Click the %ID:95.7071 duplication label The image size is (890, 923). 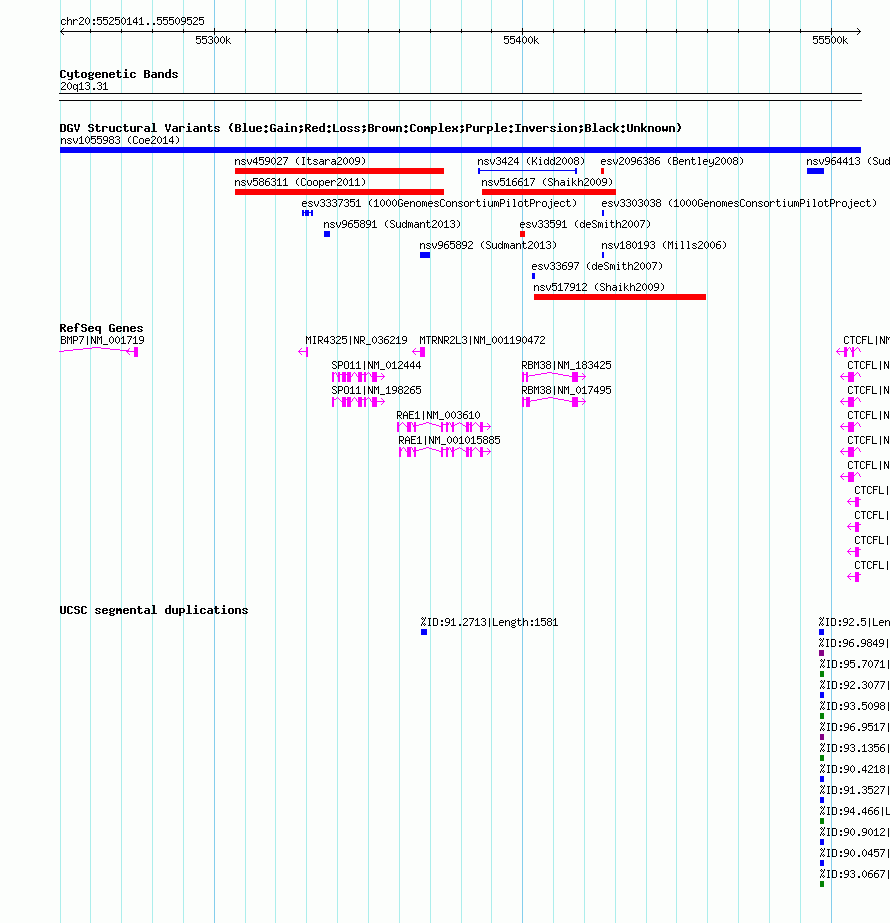point(854,664)
